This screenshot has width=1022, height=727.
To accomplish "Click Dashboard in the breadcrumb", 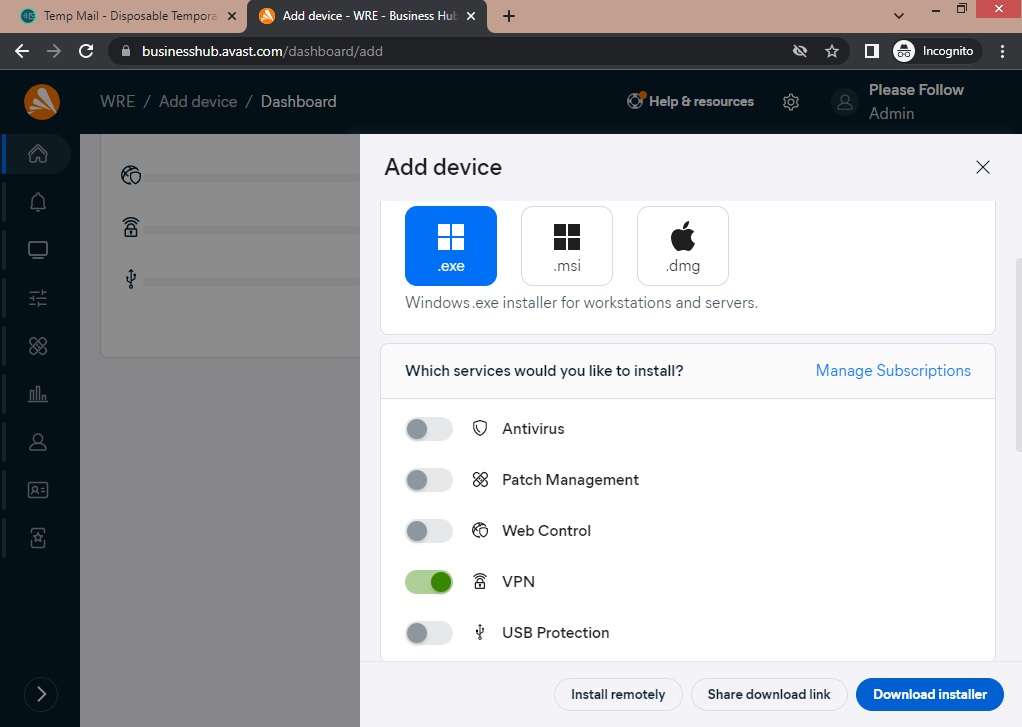I will tap(299, 102).
